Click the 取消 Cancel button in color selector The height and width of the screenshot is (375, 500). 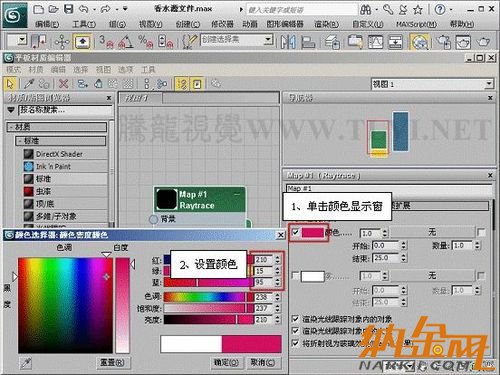263,363
